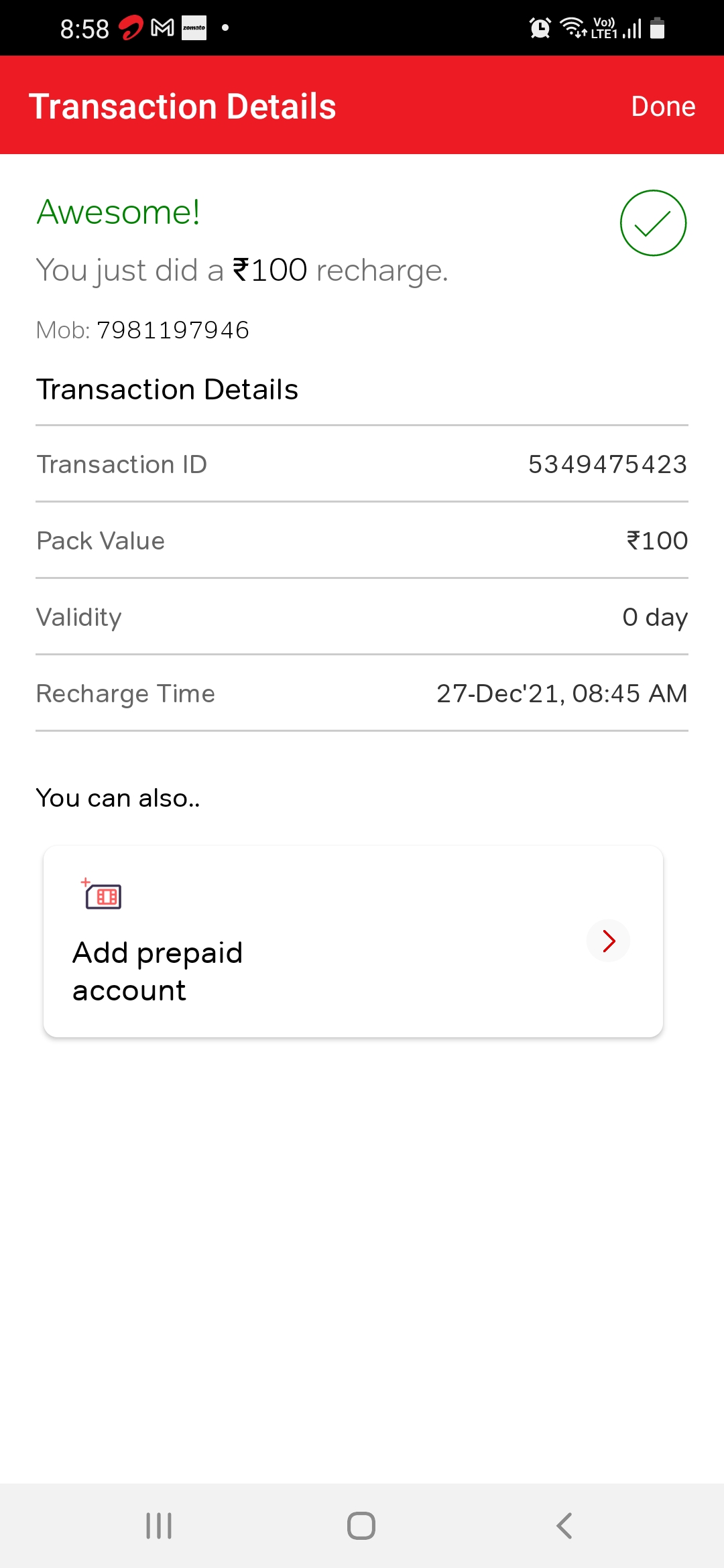Tap the Transaction Details header title

(182, 107)
